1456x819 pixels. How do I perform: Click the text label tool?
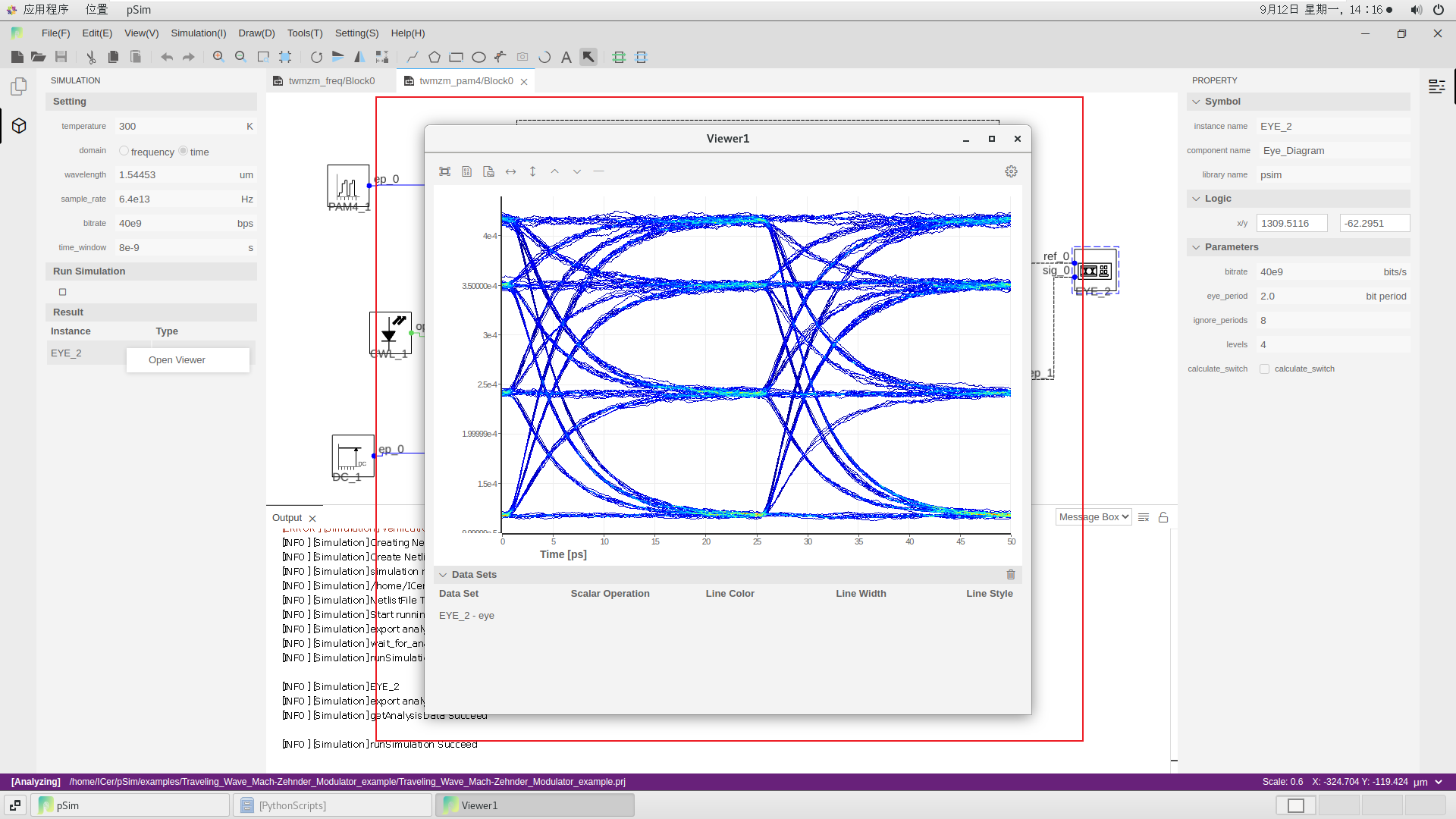click(x=566, y=57)
